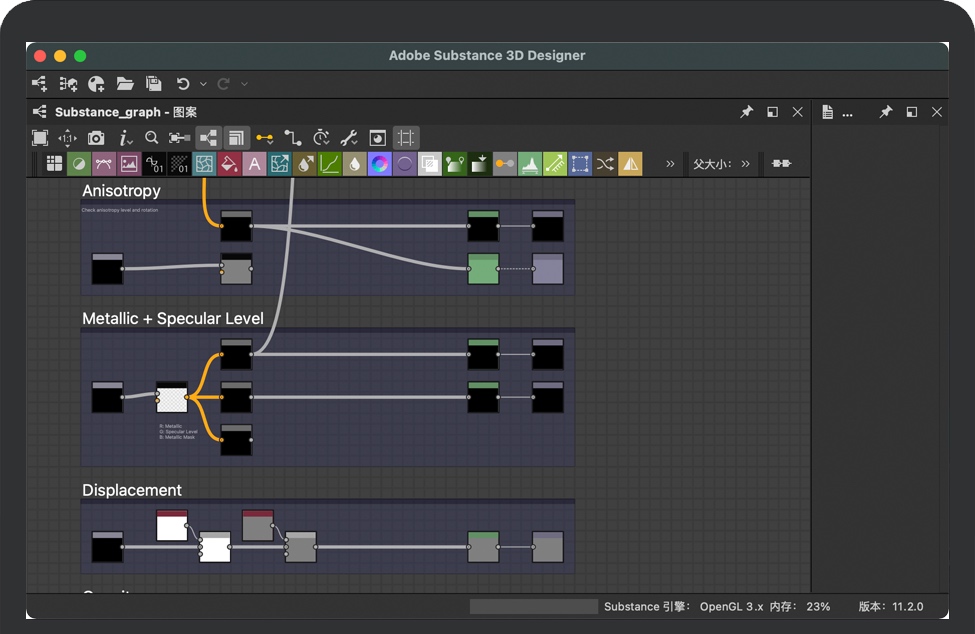
Task: Insert a Curve node from toolbar
Action: coord(329,164)
